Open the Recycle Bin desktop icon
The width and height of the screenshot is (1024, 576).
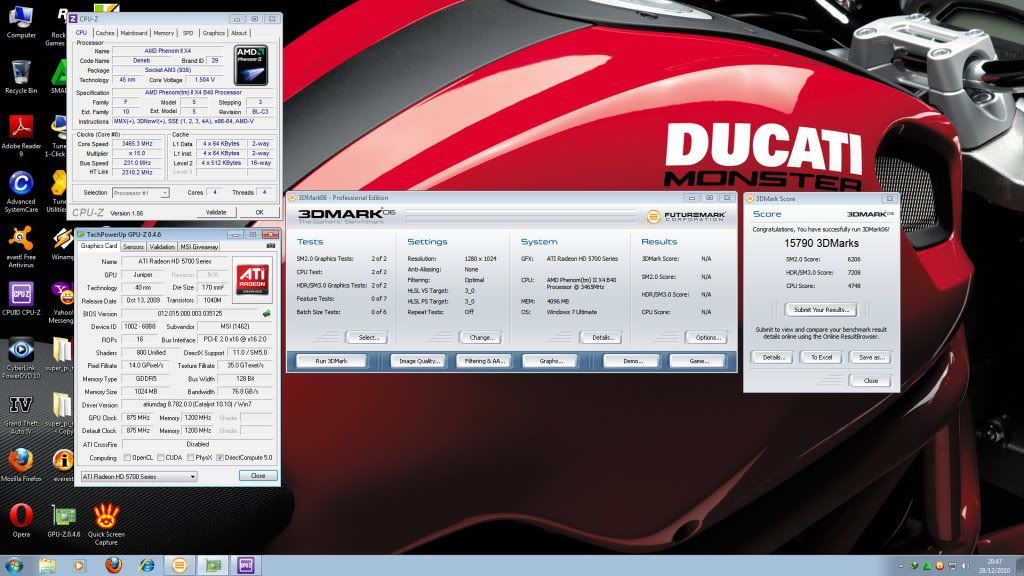pyautogui.click(x=21, y=77)
